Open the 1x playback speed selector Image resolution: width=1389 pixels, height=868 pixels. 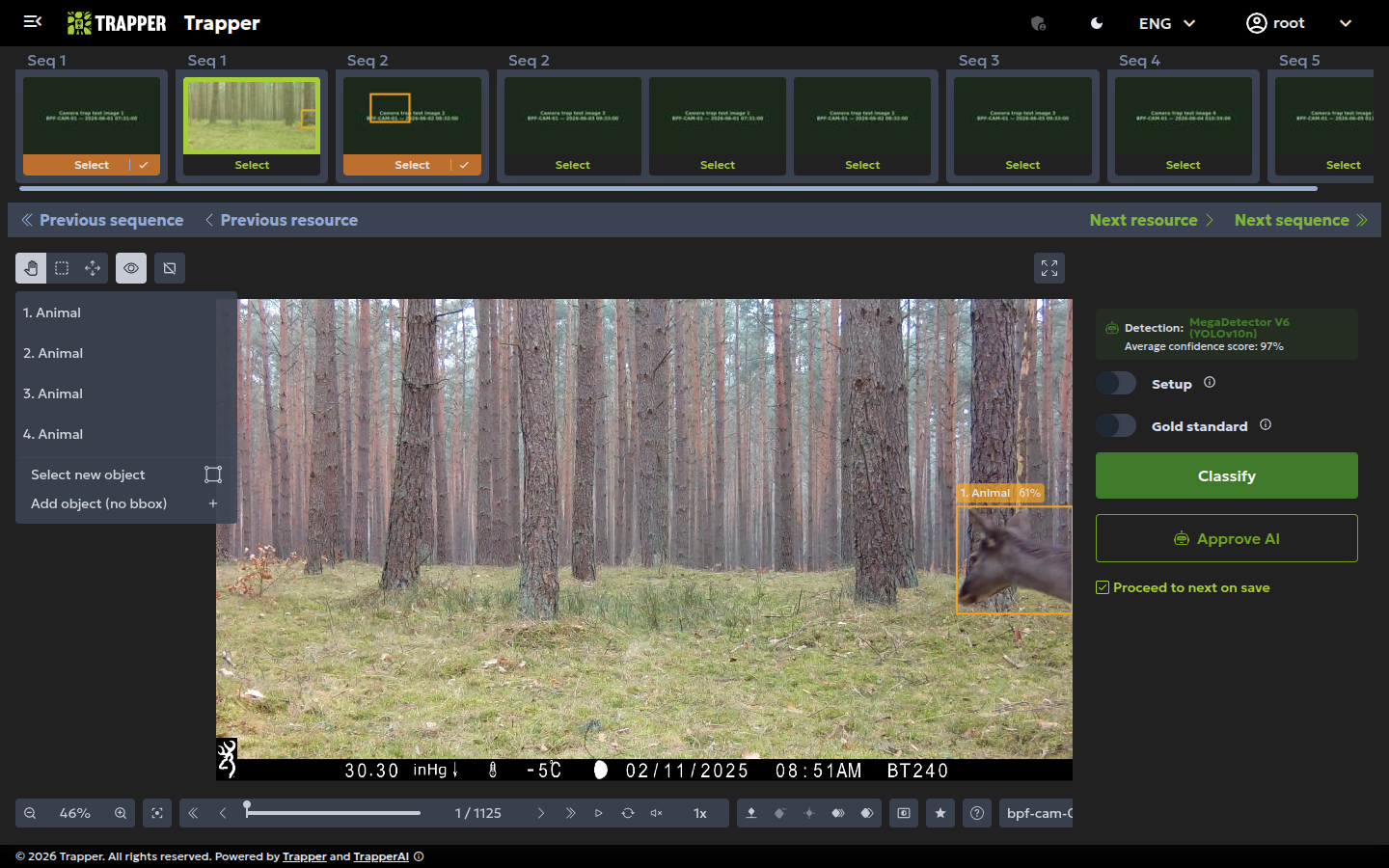[x=700, y=813]
